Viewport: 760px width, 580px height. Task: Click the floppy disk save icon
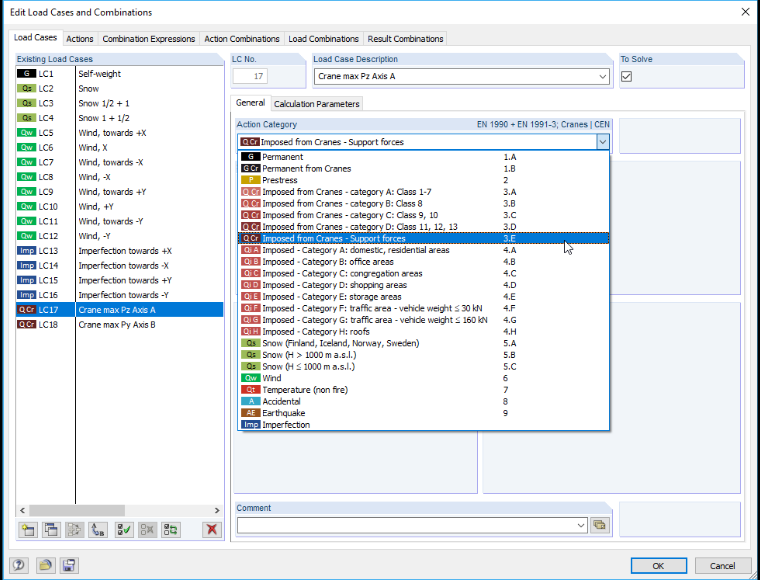tap(69, 565)
